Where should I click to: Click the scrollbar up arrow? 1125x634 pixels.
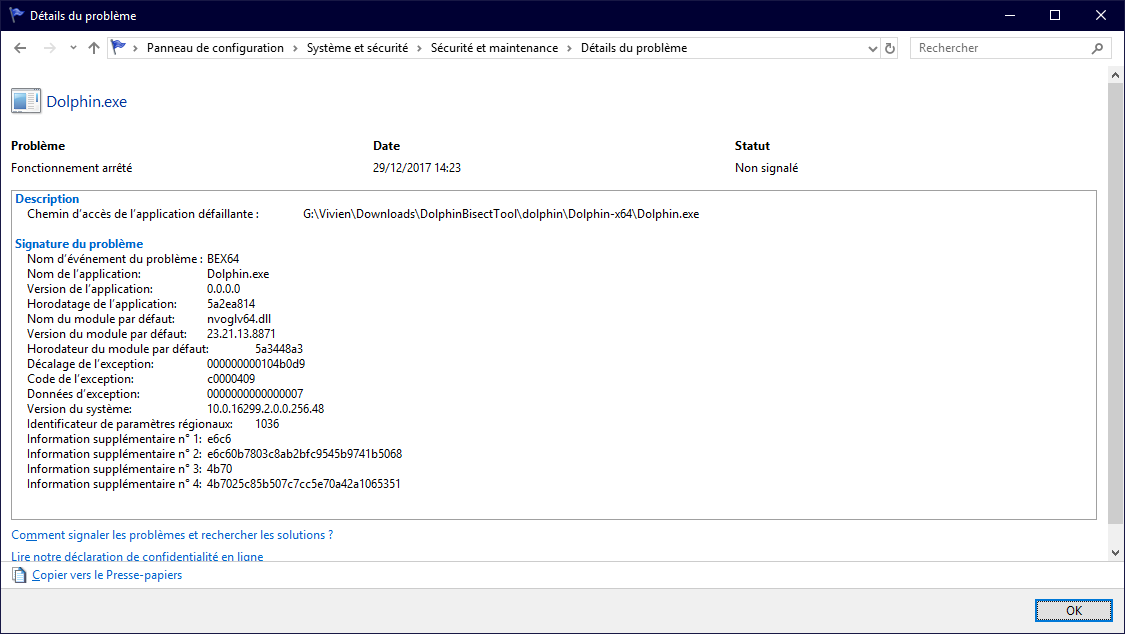click(1115, 75)
